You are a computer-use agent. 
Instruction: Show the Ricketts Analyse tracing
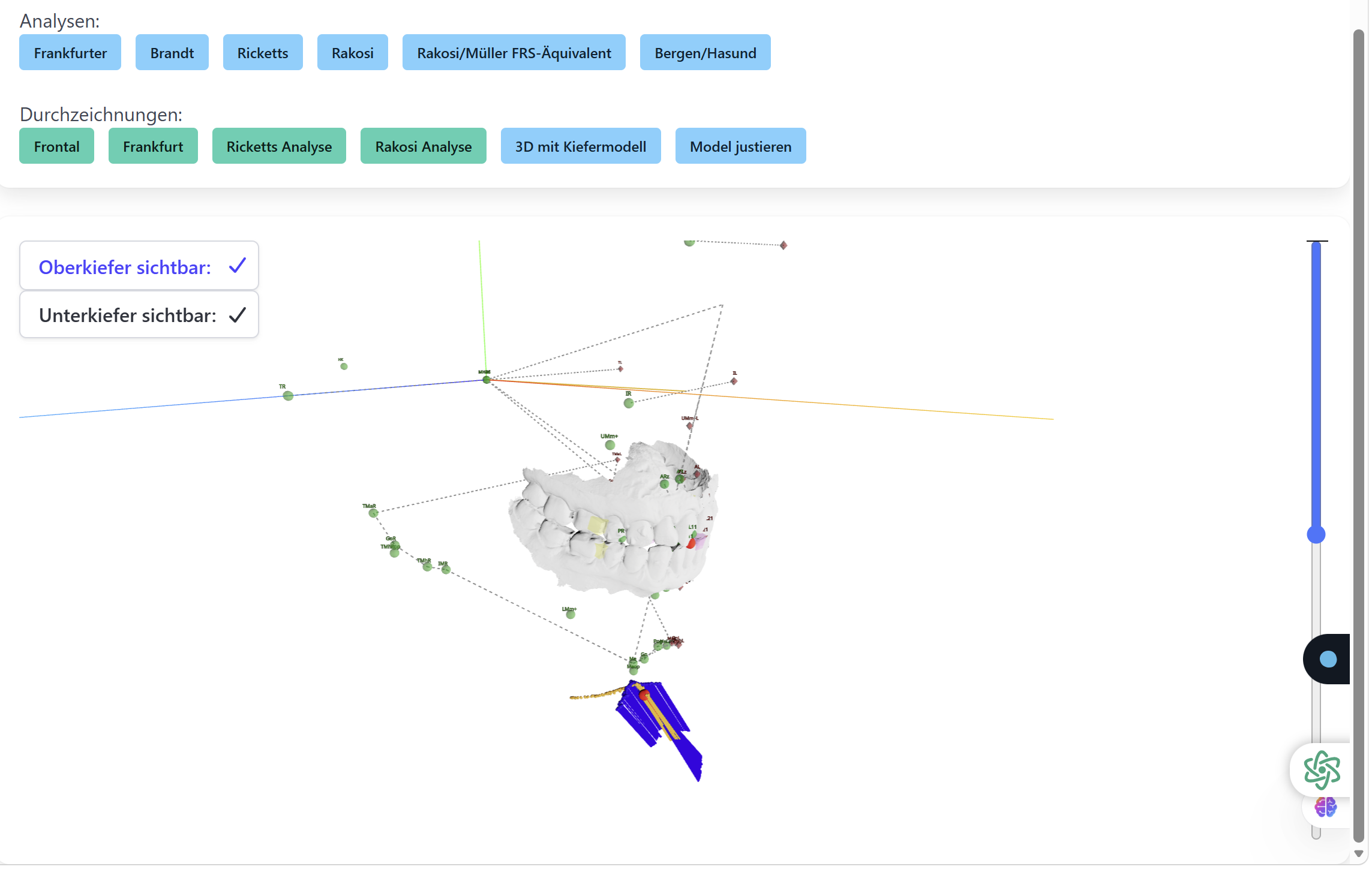[x=279, y=146]
